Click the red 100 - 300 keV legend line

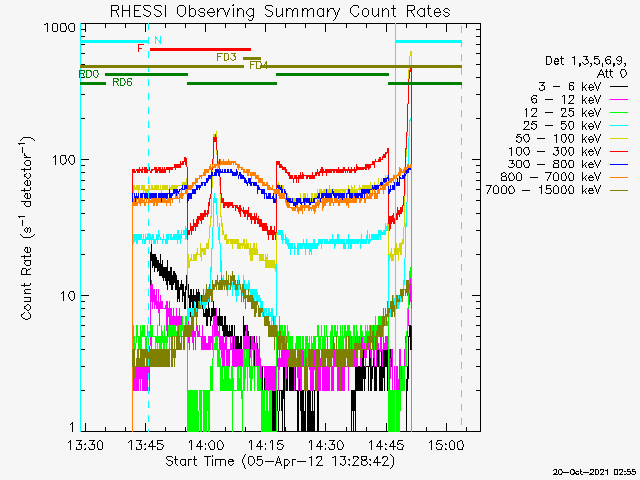[619, 151]
